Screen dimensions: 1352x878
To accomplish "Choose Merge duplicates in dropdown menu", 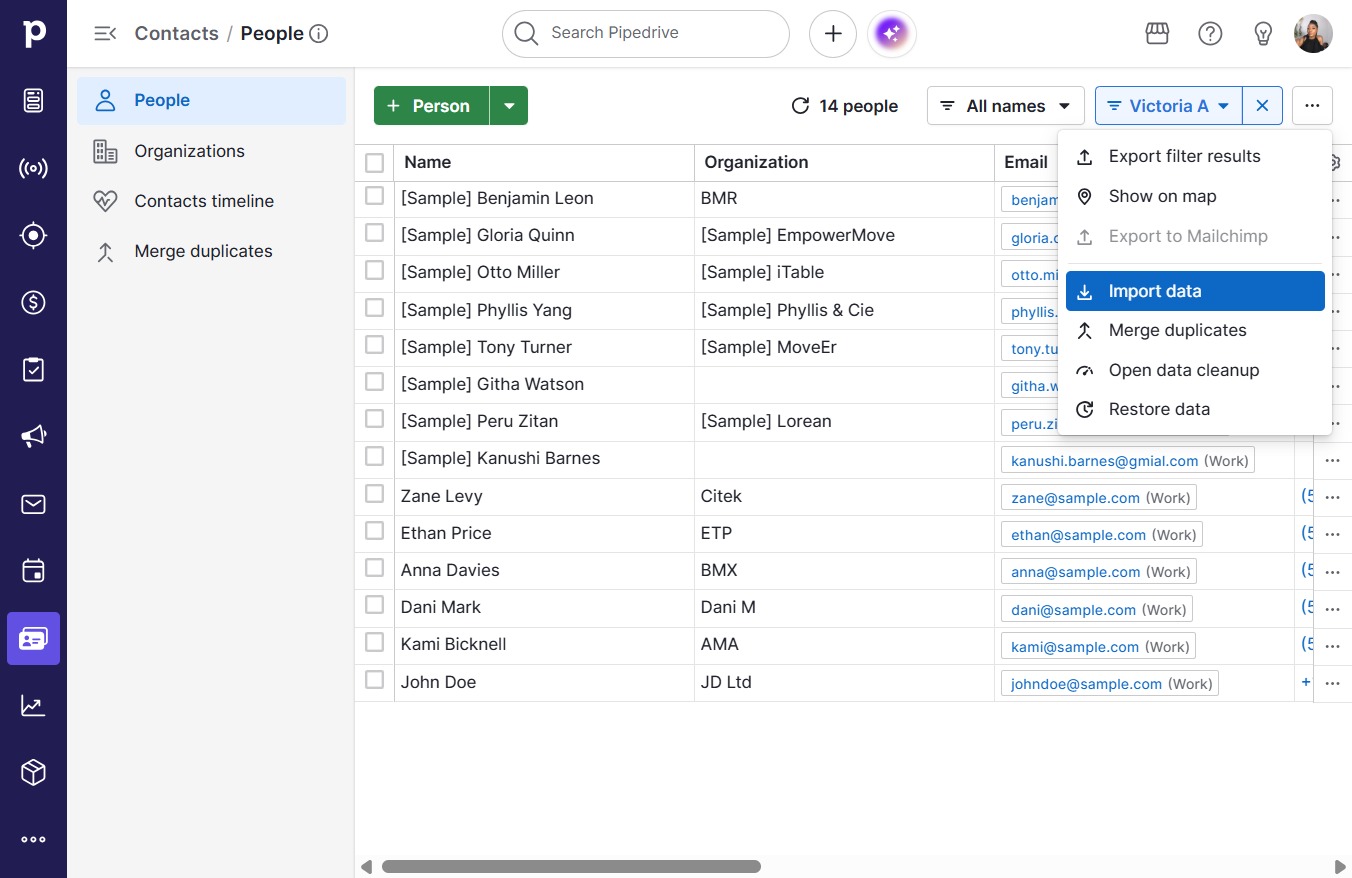I will click(x=1195, y=330).
